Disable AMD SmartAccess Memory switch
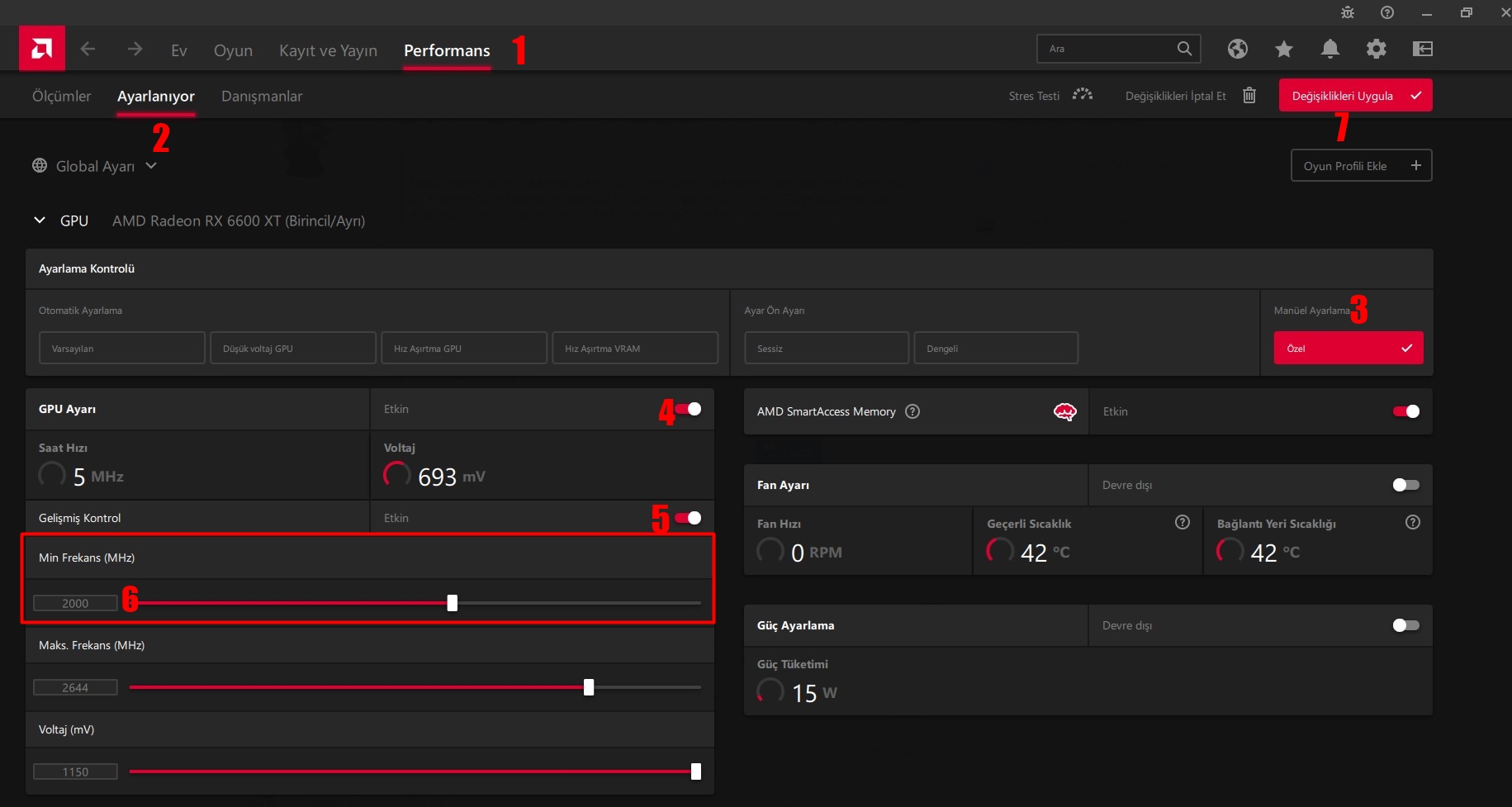The width and height of the screenshot is (1512, 807). click(1406, 411)
